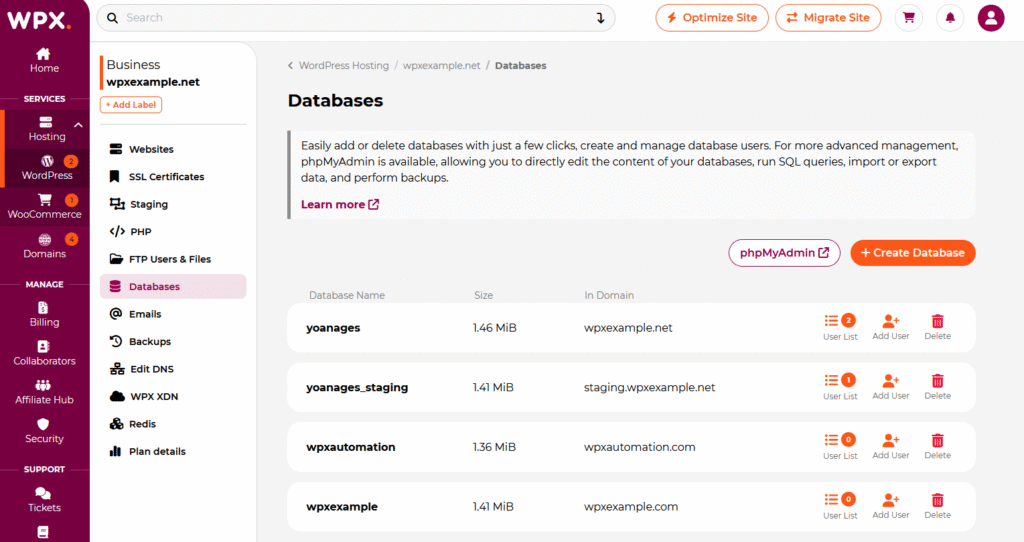Open Plan details menu item

point(173,451)
